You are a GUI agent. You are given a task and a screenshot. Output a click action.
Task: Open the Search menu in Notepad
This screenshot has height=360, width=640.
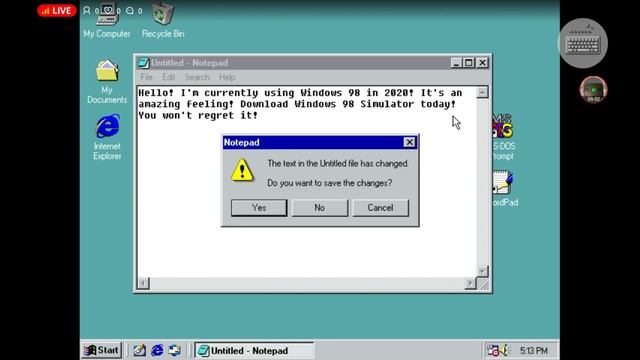click(x=197, y=77)
